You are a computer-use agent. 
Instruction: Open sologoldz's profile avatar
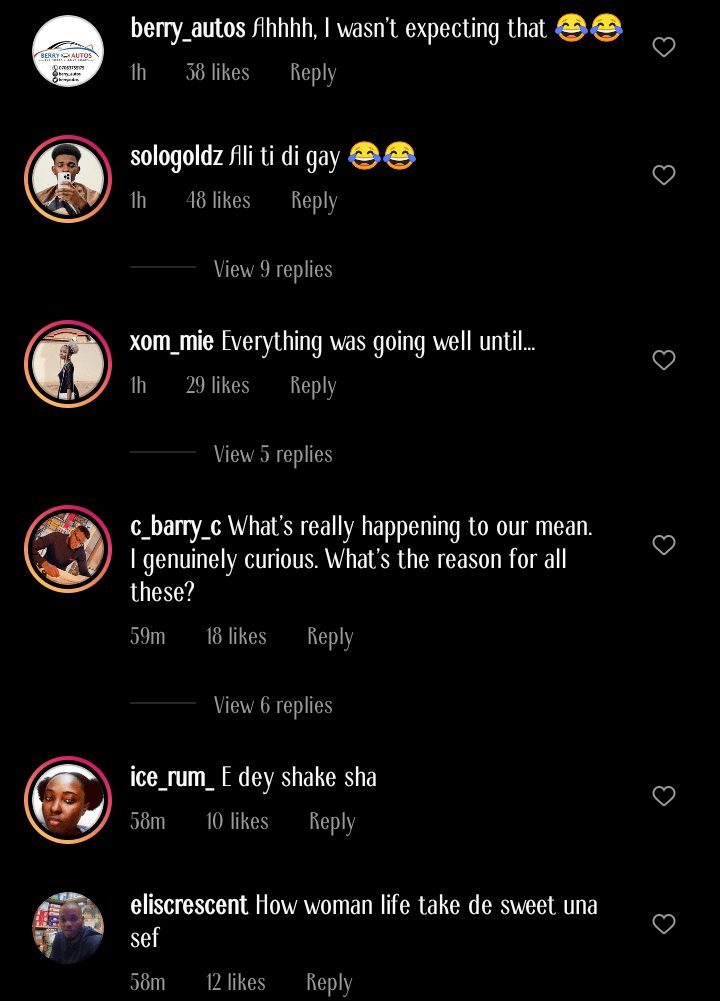(68, 179)
